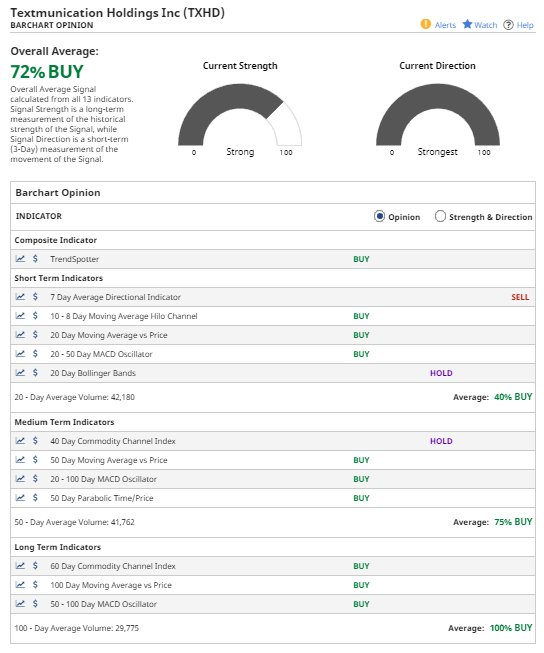Click dollar icon for 20 - 50 Day MACD Oscillator

click(x=35, y=354)
